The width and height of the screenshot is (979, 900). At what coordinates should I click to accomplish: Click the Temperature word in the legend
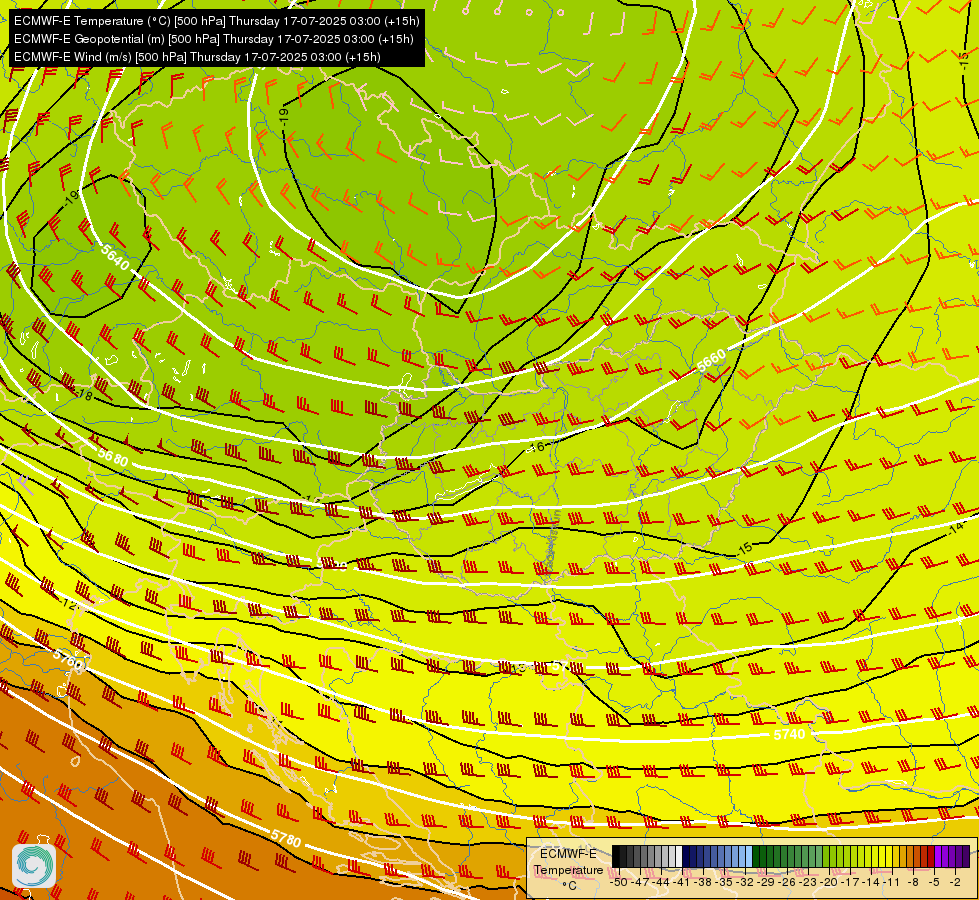[x=568, y=870]
